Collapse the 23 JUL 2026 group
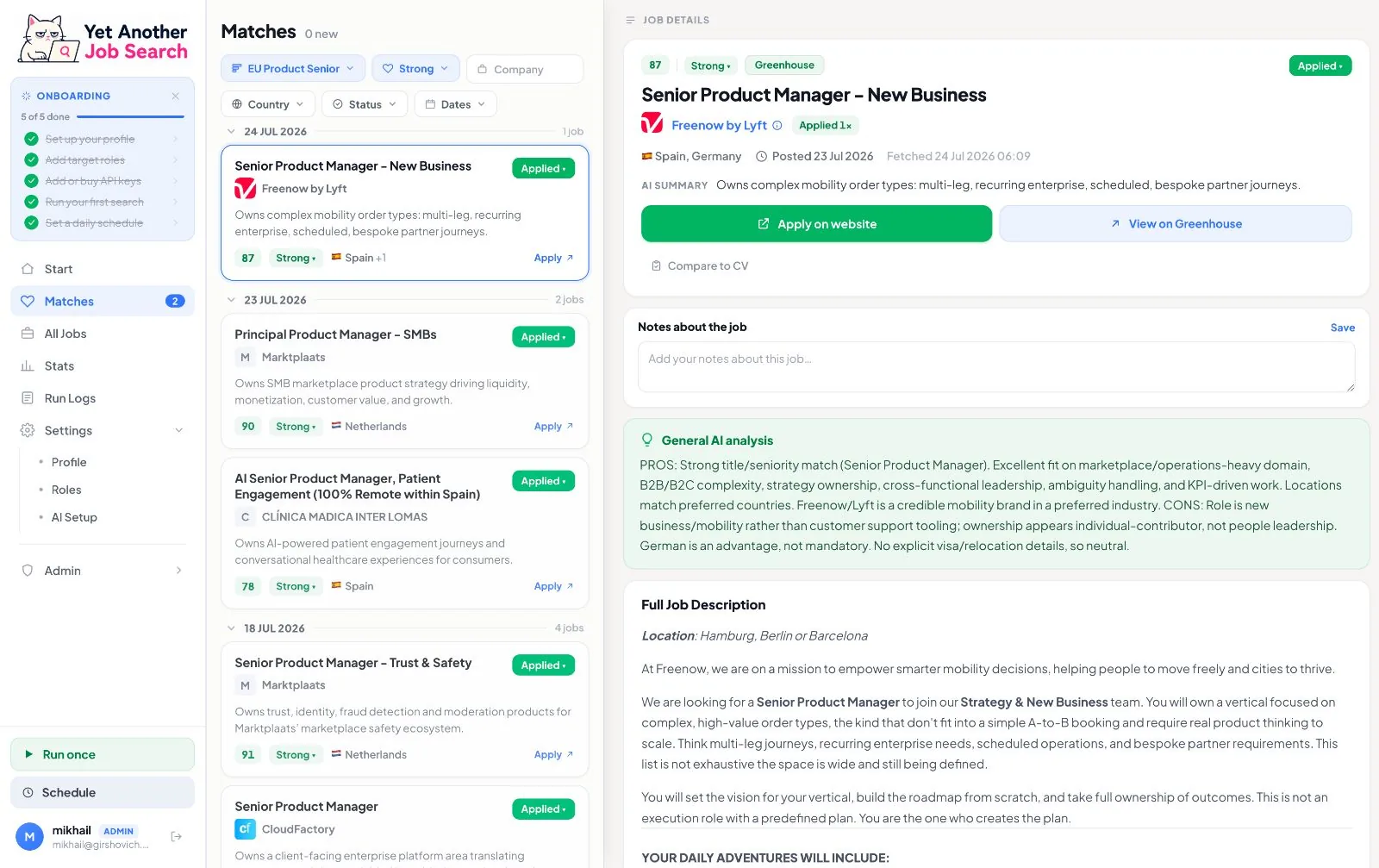The height and width of the screenshot is (868, 1379). pyautogui.click(x=231, y=300)
